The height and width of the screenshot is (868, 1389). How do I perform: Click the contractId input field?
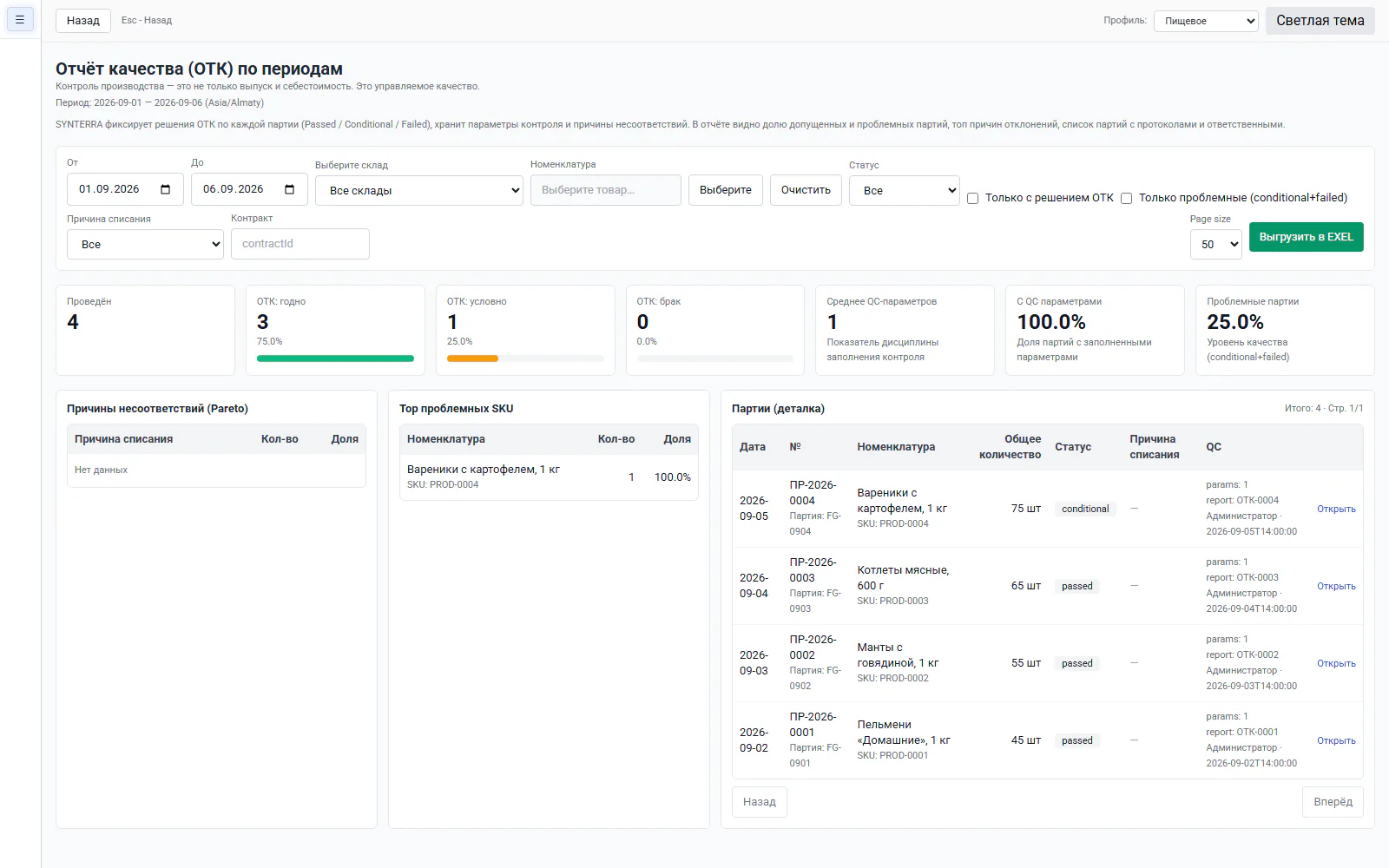(300, 244)
